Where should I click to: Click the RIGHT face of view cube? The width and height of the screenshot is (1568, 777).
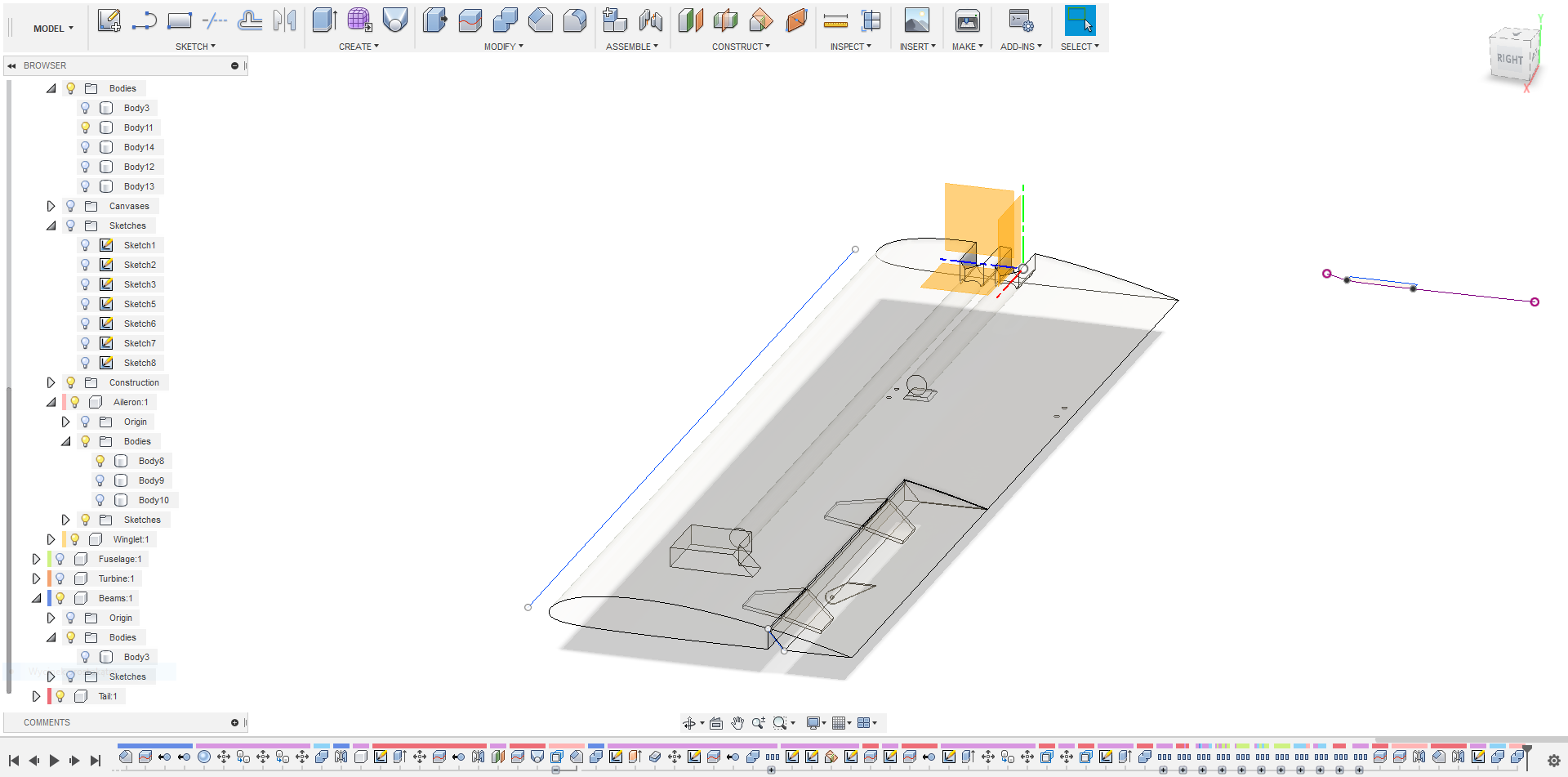1509,59
